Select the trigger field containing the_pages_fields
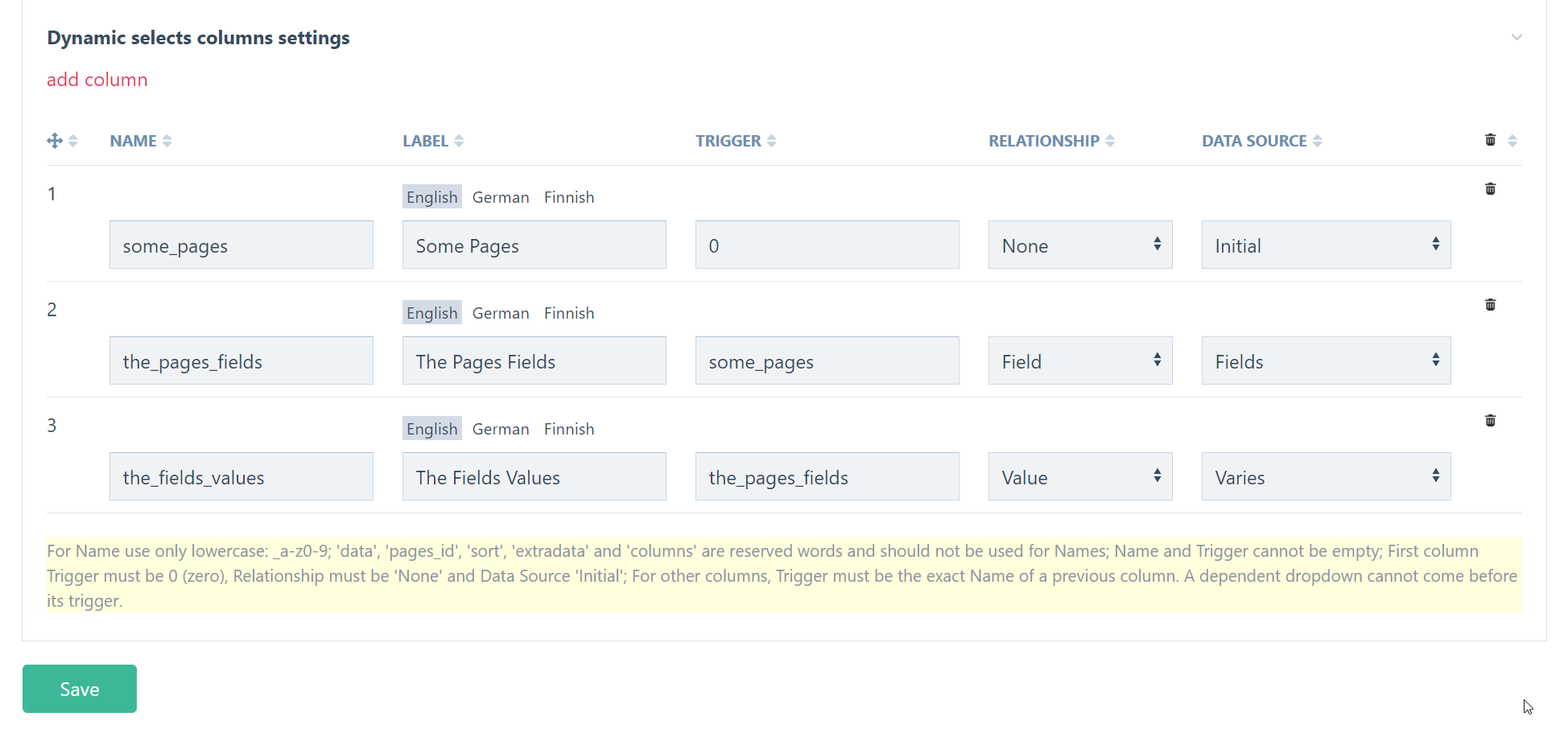The width and height of the screenshot is (1568, 729). click(x=827, y=476)
